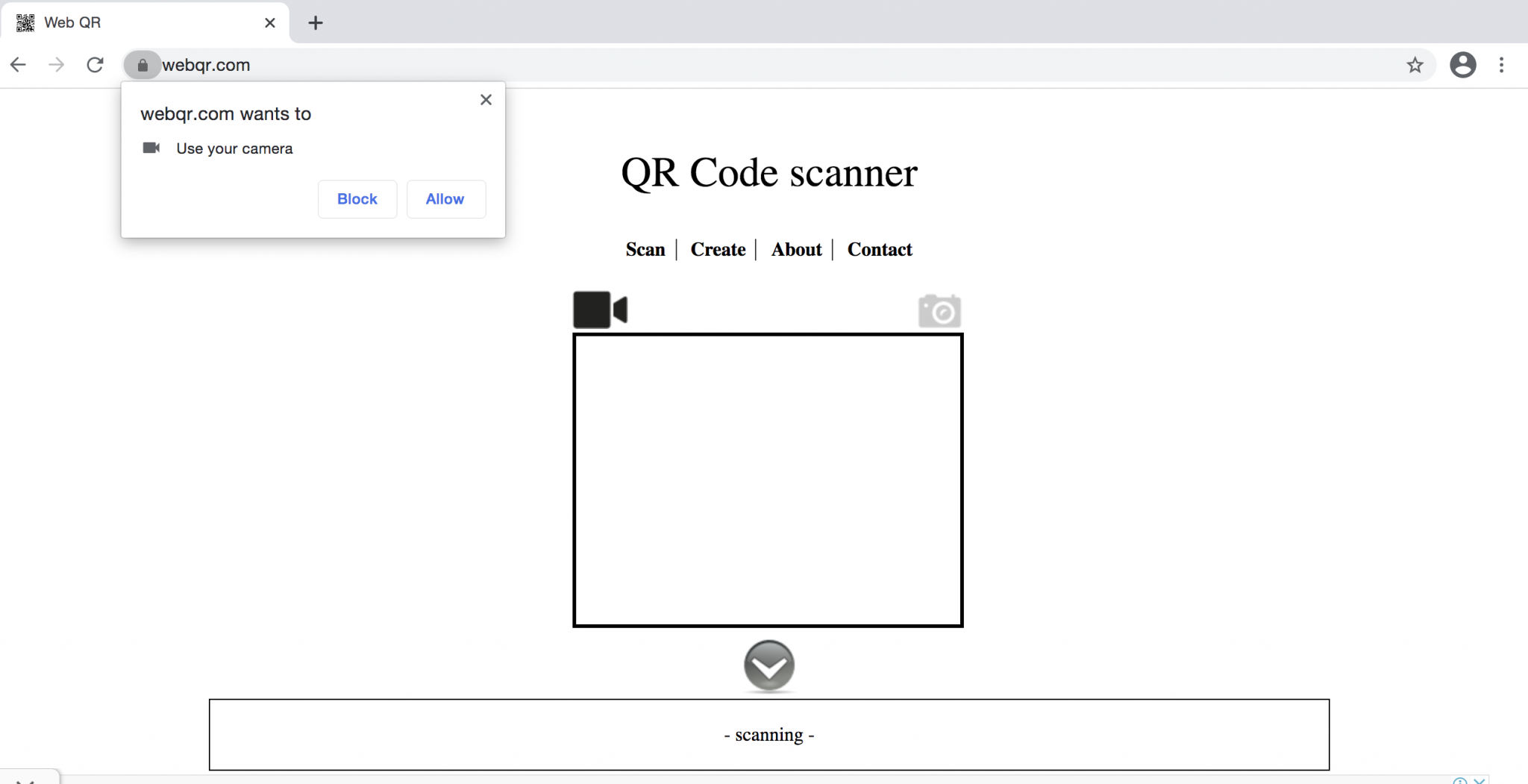Open the Create page
The image size is (1528, 784).
717,250
